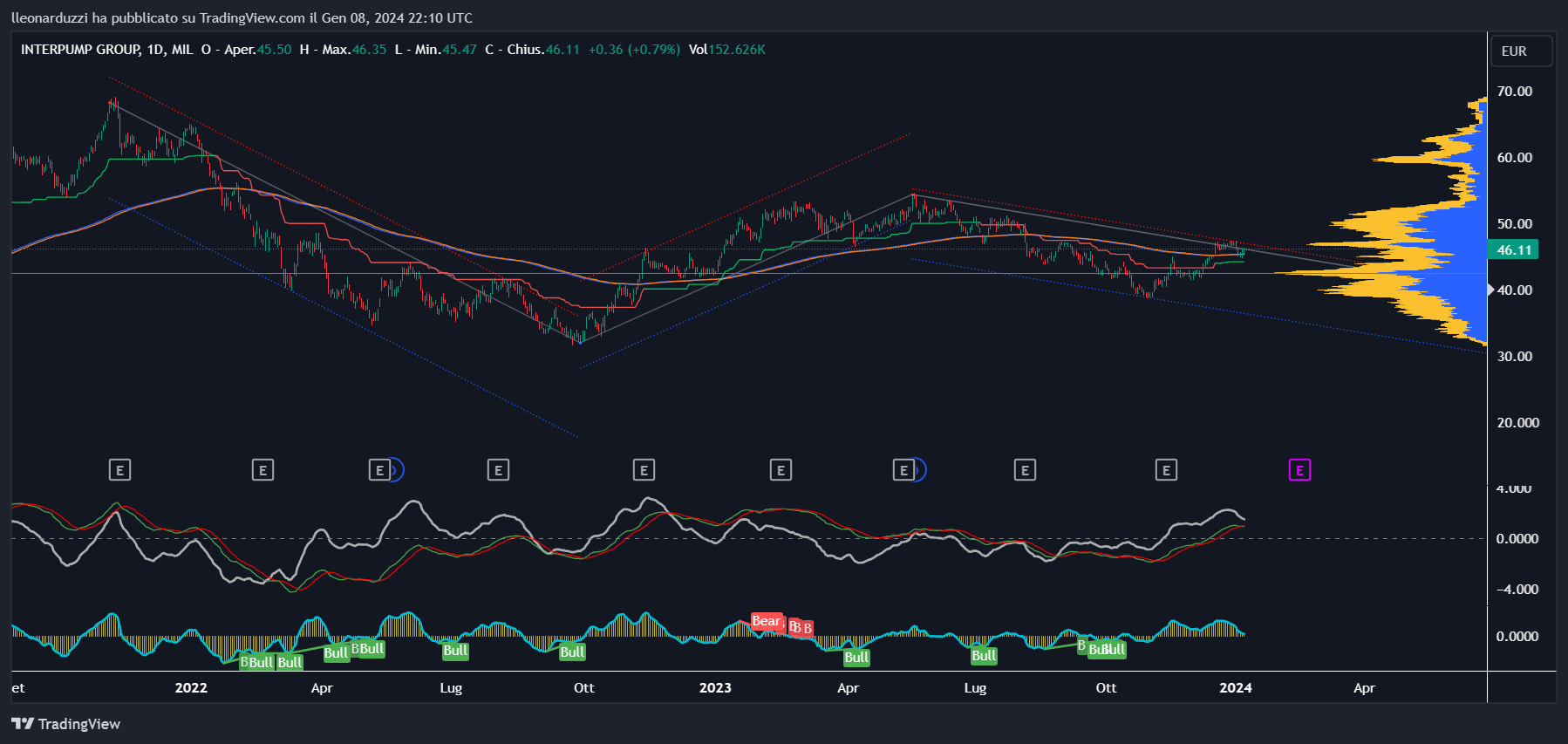The image size is (1568, 744).
Task: Click the last gray earnings E marker before 2024
Action: click(1166, 470)
